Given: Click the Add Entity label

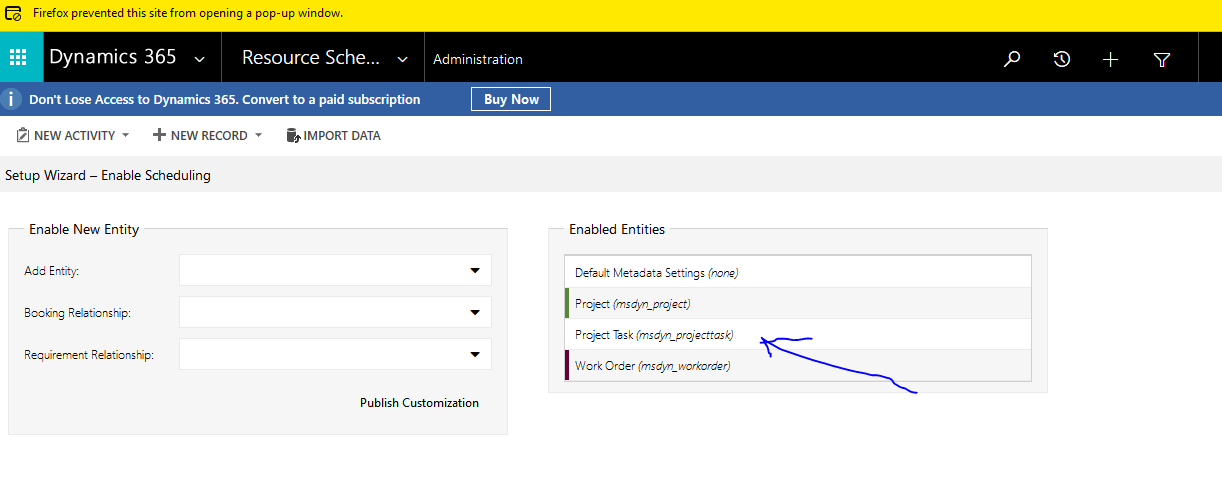Looking at the screenshot, I should [x=51, y=271].
